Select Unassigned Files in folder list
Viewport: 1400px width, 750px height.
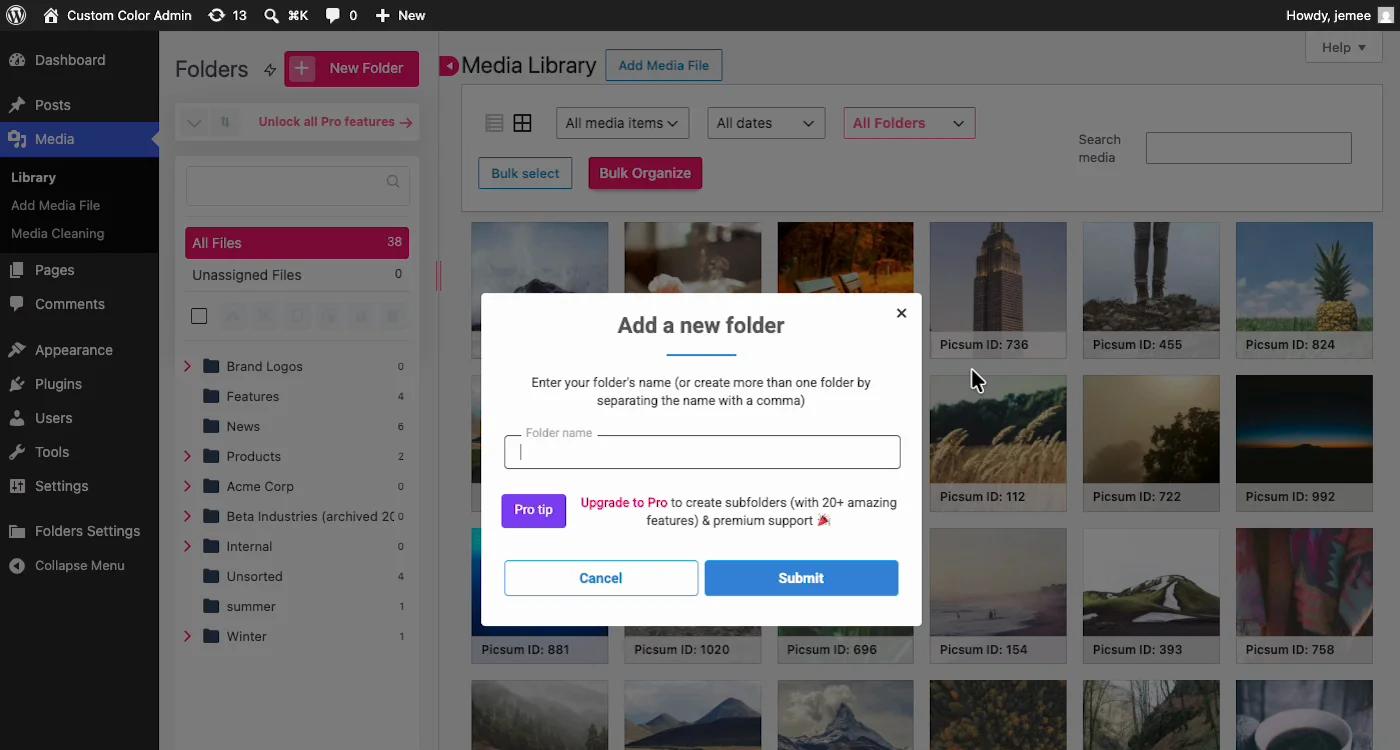pyautogui.click(x=297, y=275)
